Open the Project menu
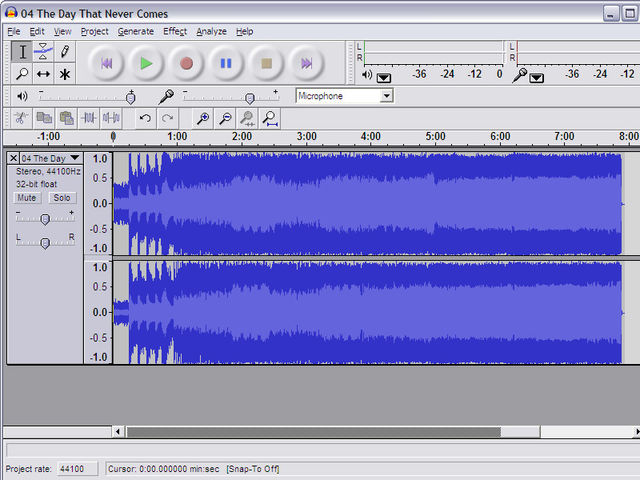 pos(94,31)
